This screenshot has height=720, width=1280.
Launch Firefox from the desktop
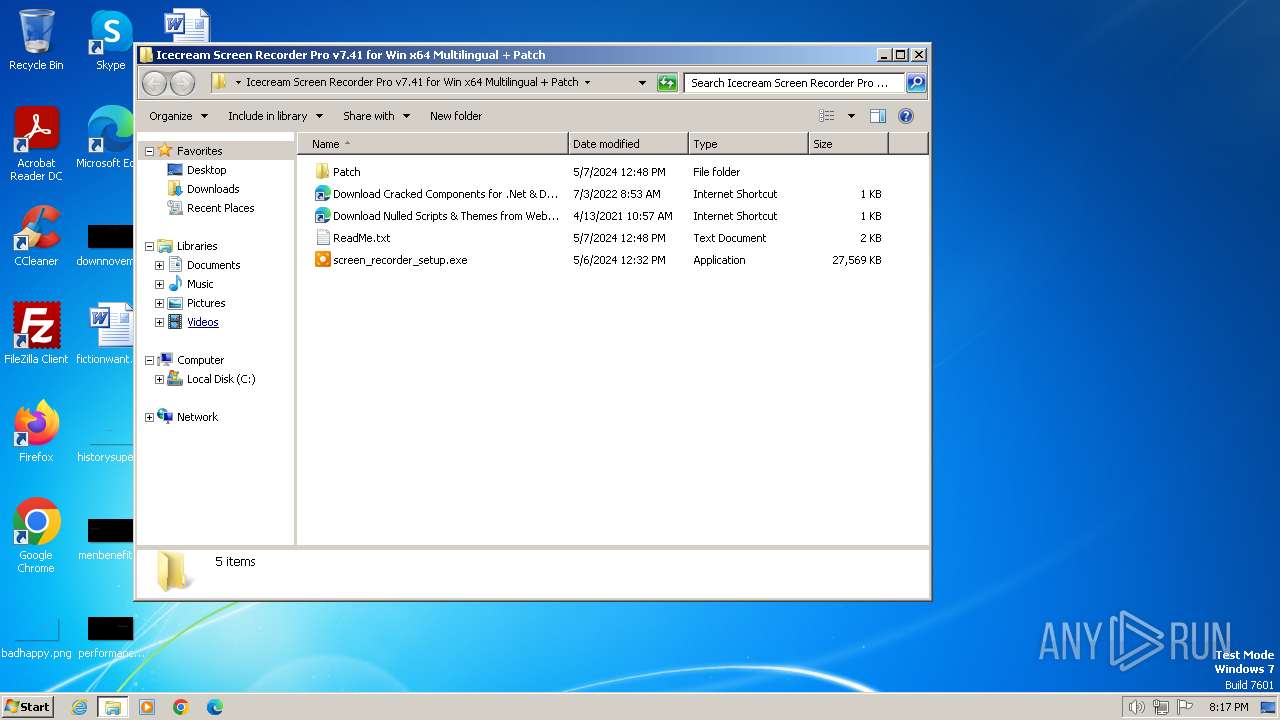36,432
